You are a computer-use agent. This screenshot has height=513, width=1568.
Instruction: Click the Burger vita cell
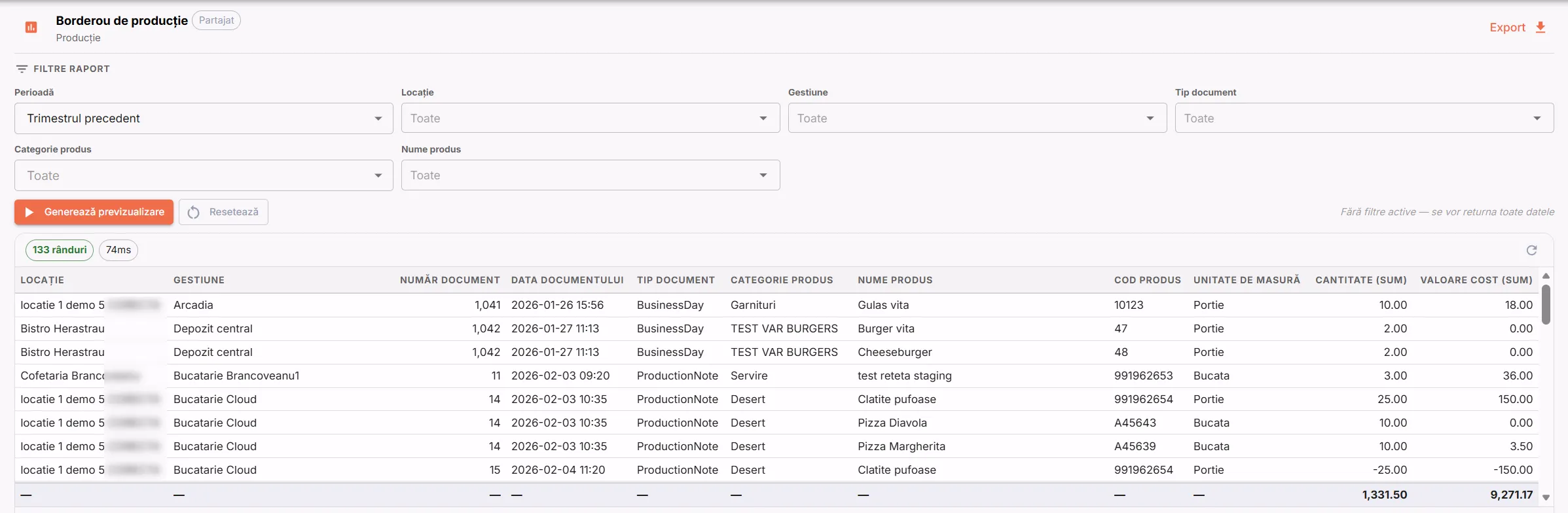pos(886,328)
